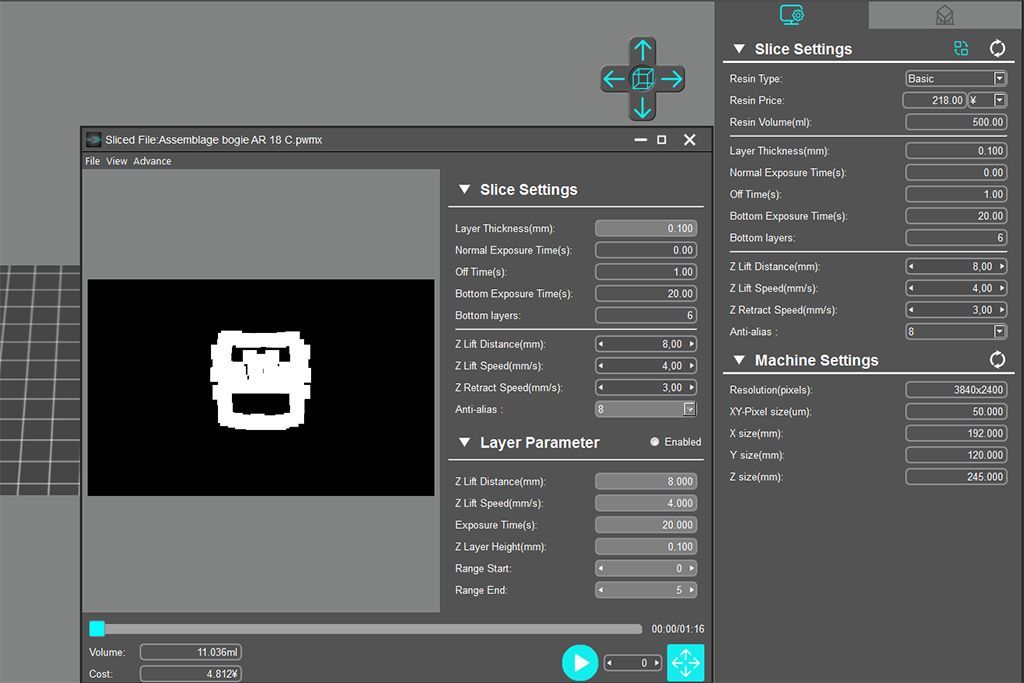Viewport: 1024px width, 683px height.
Task: Click the Z Layer Height field
Action: pos(646,547)
